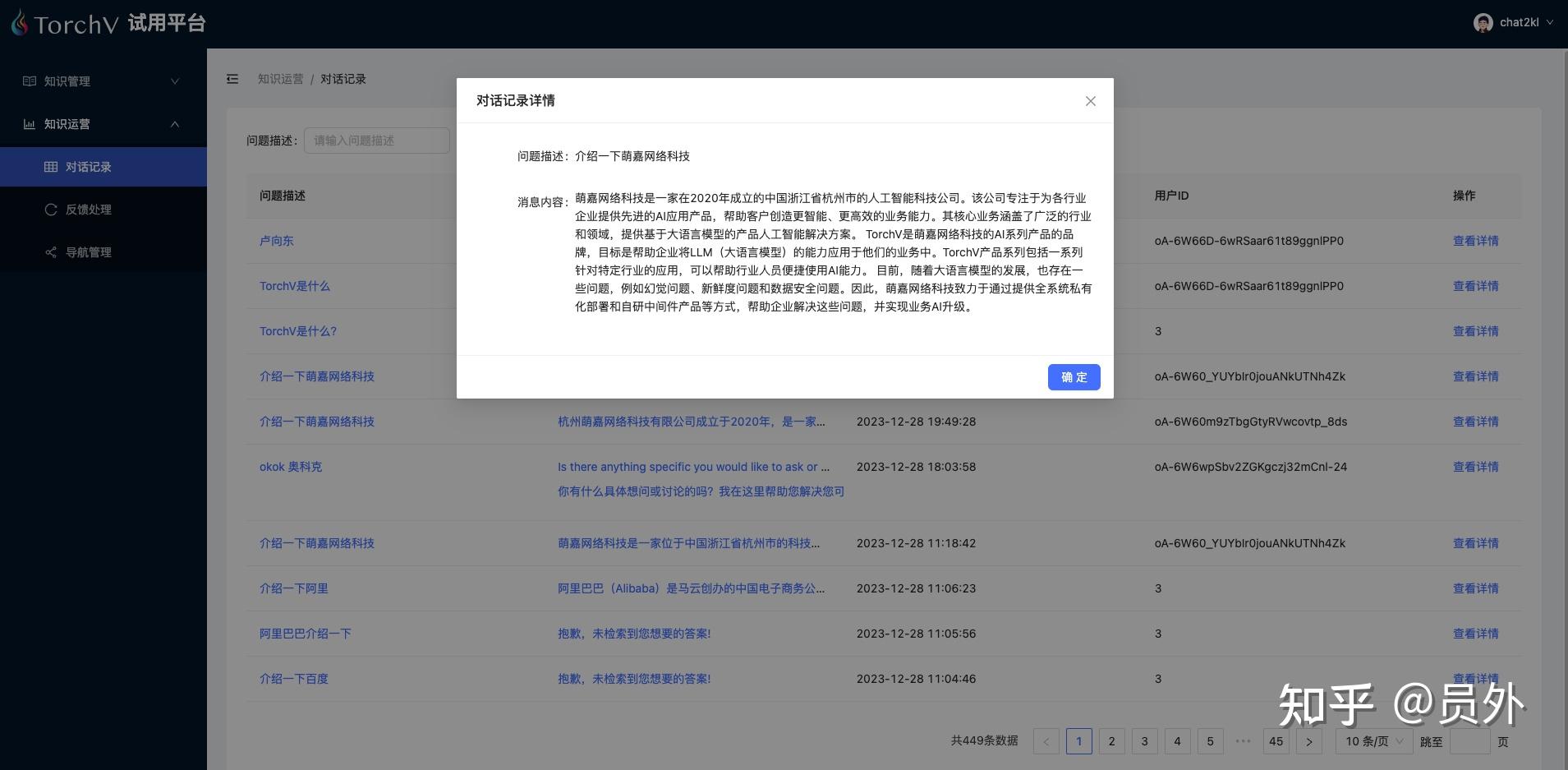Collapse the expanded 知识运营 menu section

[174, 124]
